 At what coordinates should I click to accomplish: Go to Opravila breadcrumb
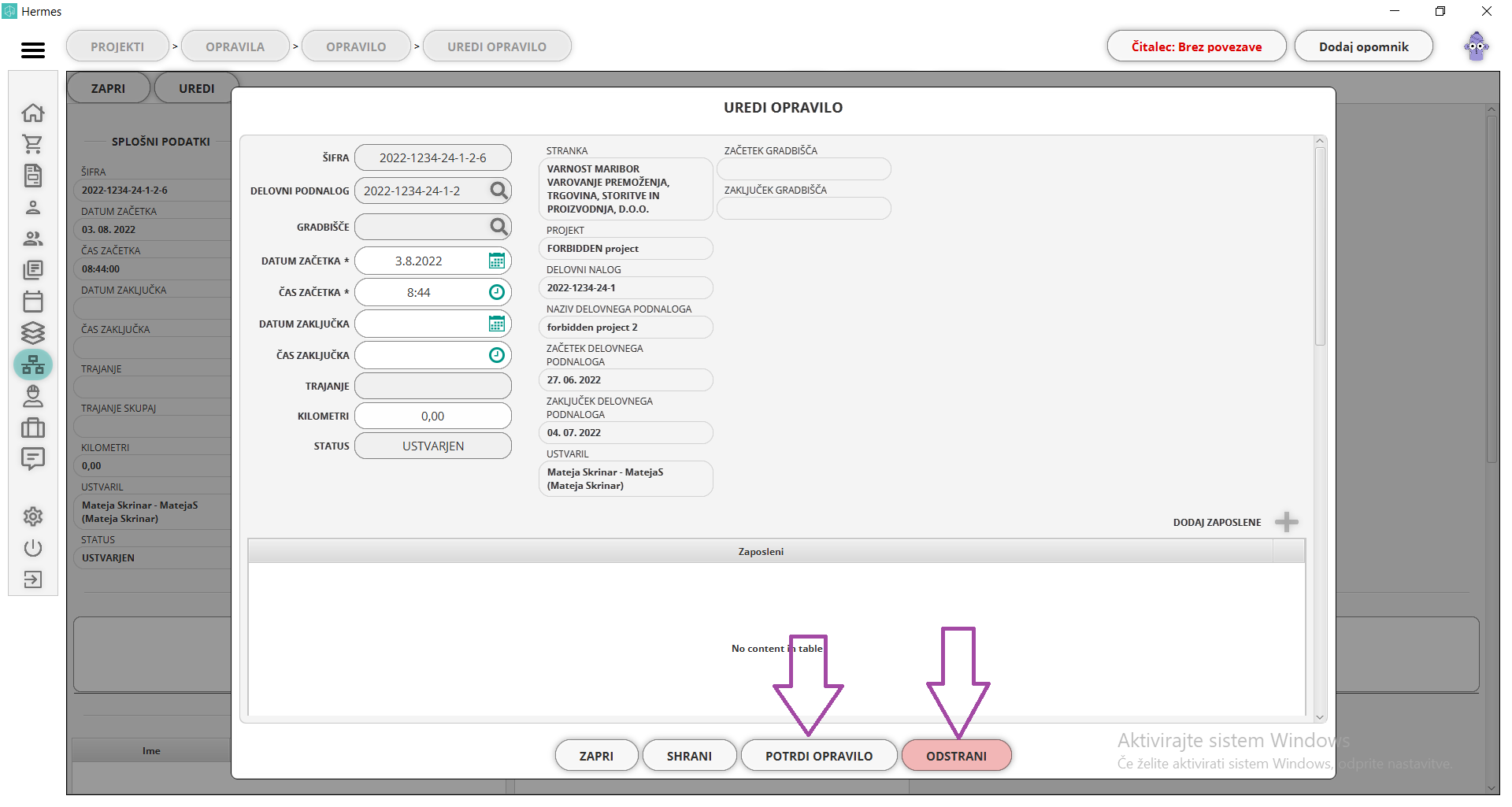point(235,46)
